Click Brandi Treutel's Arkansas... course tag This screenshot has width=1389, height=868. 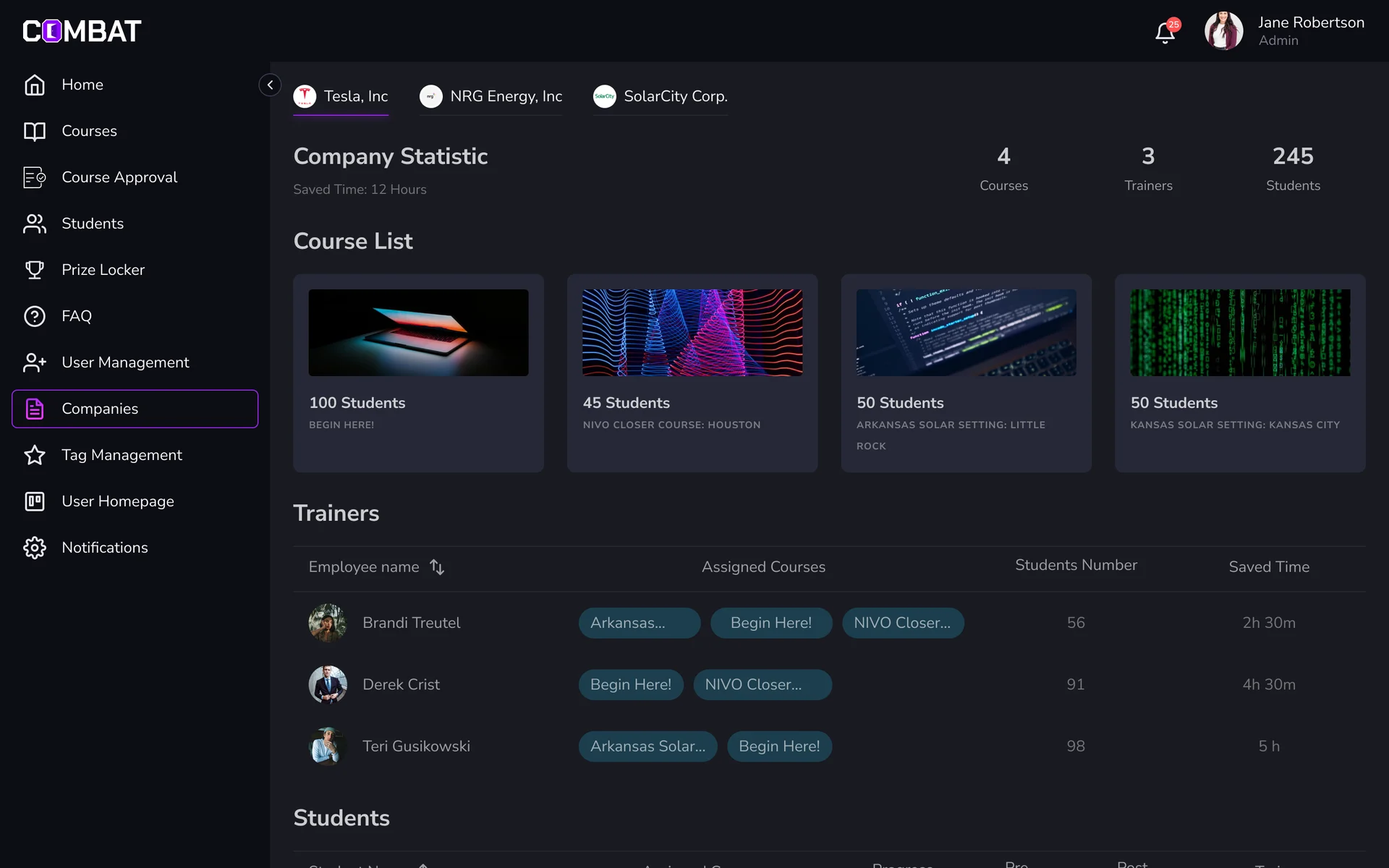click(640, 623)
